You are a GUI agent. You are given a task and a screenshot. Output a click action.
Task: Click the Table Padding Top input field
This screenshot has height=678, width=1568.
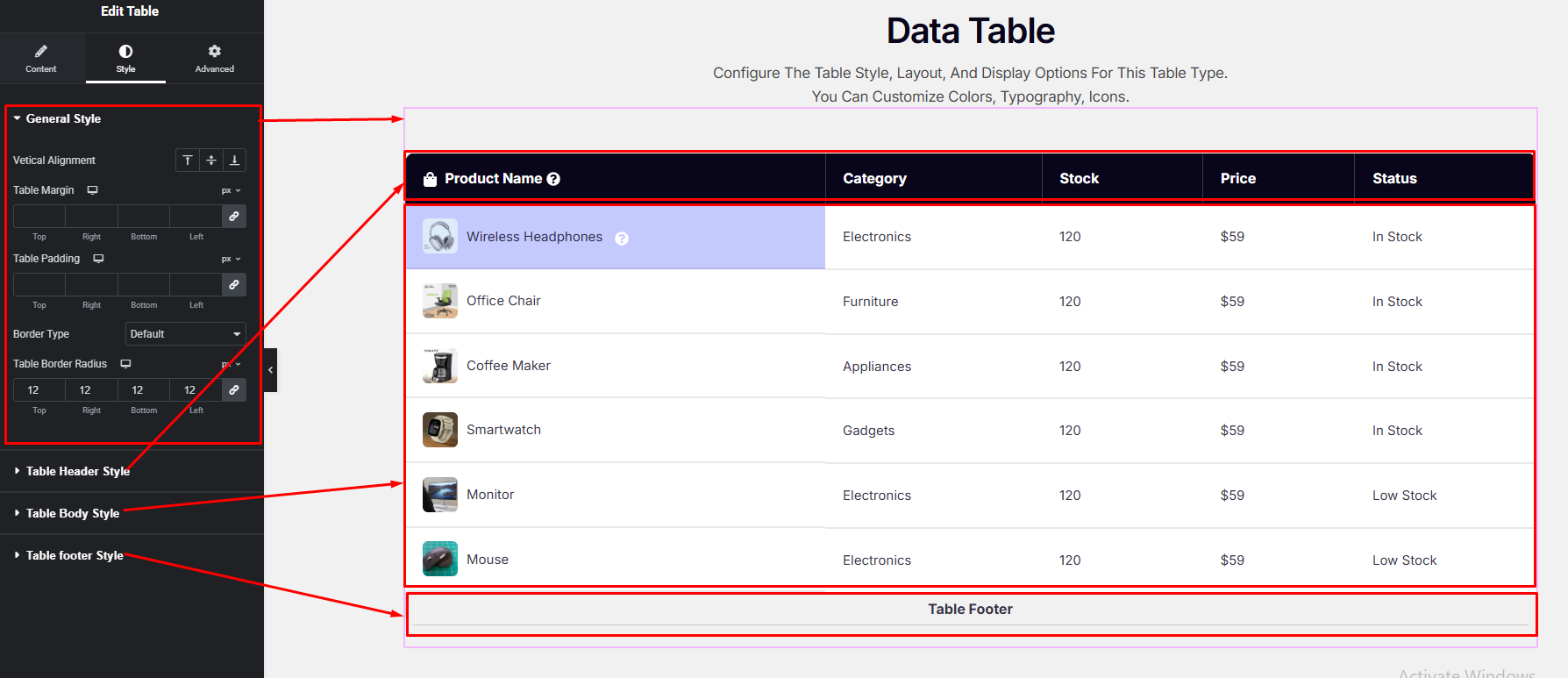[x=39, y=285]
